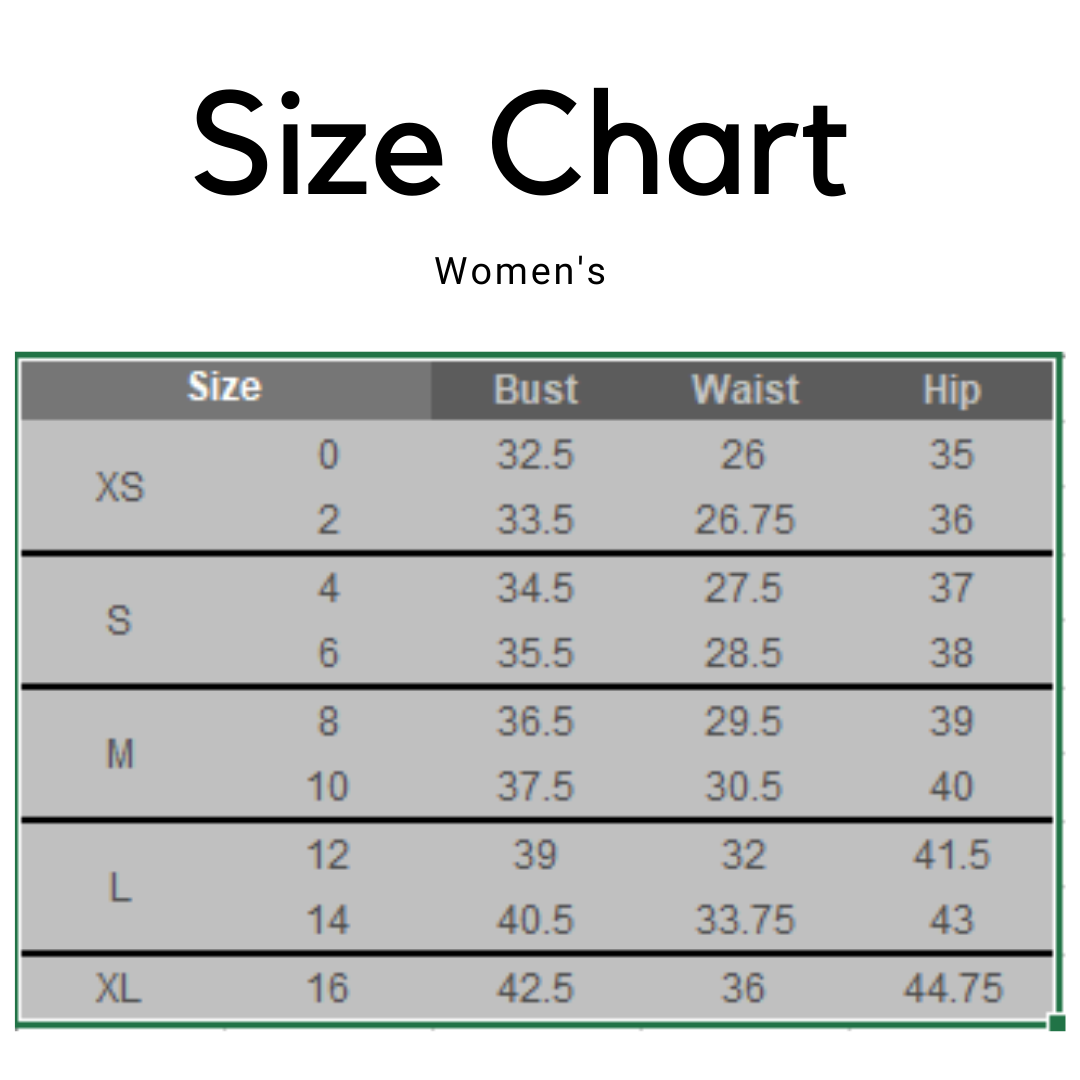Select the waist value 26.75 cell
This screenshot has width=1080, height=1080.
pos(745,520)
